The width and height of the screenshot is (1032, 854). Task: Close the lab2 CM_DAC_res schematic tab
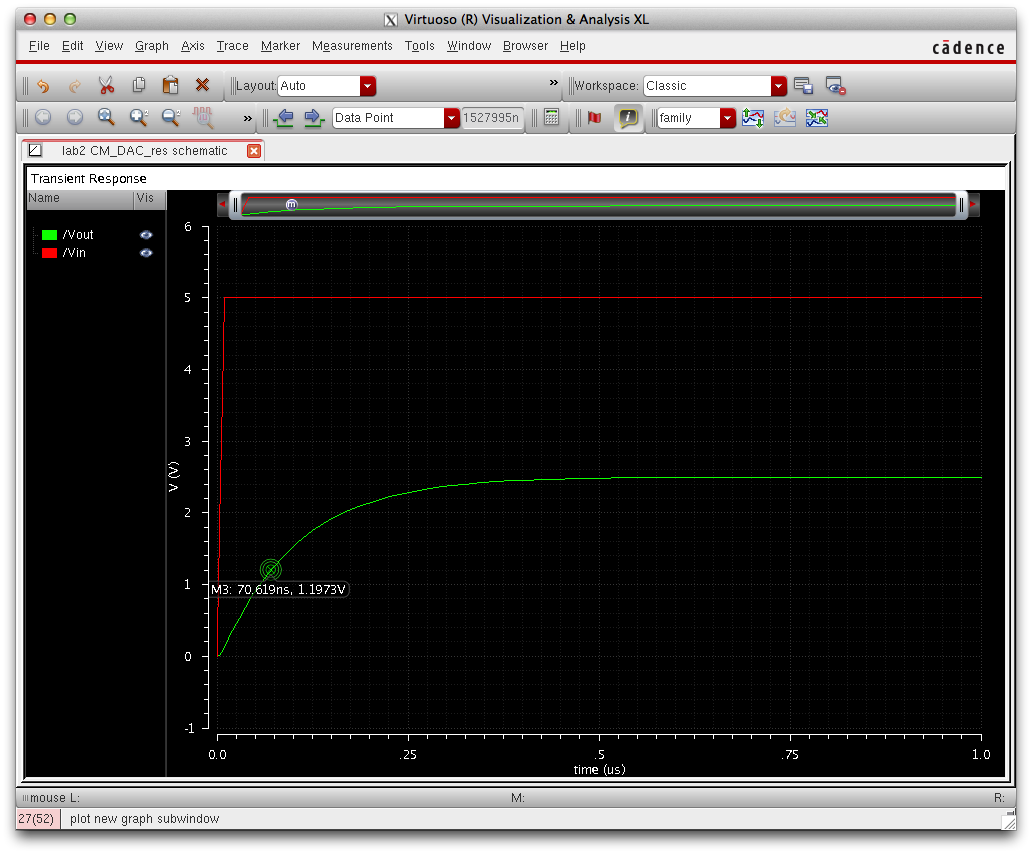coord(254,151)
